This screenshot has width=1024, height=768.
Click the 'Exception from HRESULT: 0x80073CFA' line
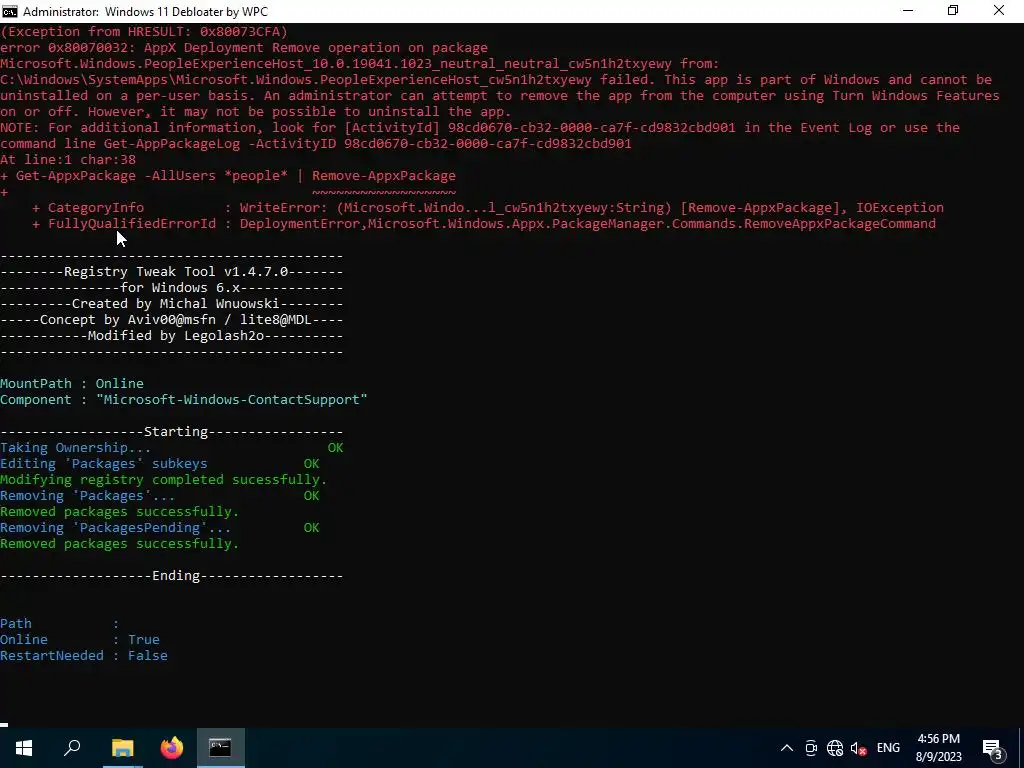[x=144, y=31]
